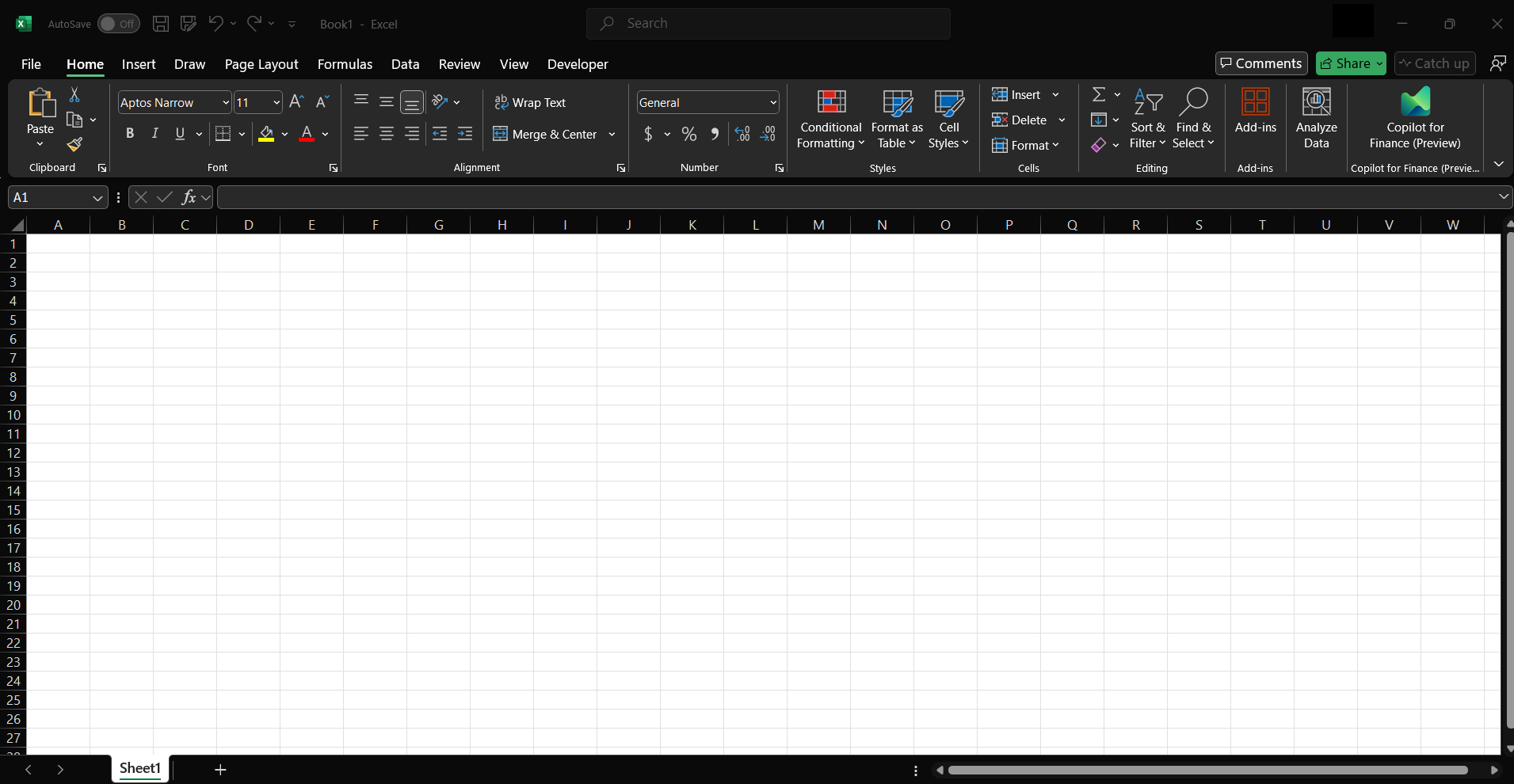The width and height of the screenshot is (1514, 784).
Task: Apply Accounting Number Format dollar icon
Action: [x=648, y=134]
